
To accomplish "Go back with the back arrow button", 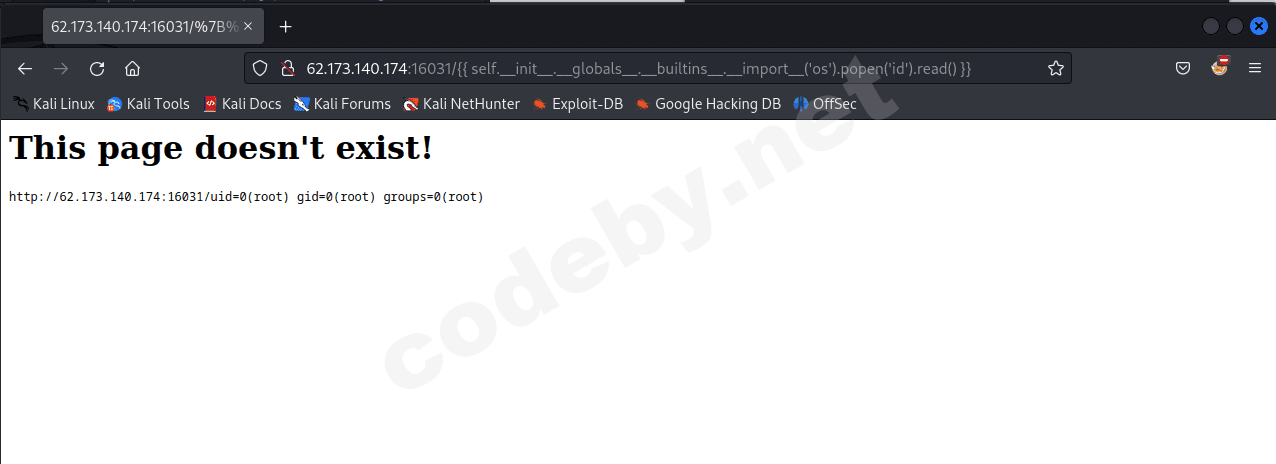I will tap(25, 69).
